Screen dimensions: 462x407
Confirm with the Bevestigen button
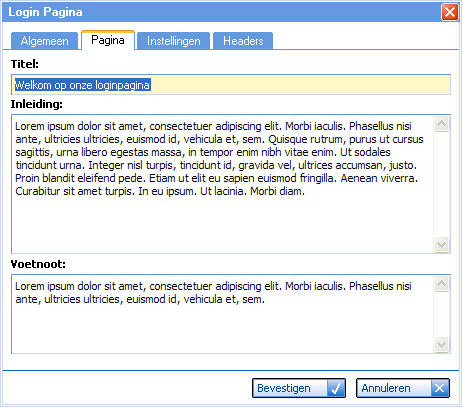click(299, 388)
